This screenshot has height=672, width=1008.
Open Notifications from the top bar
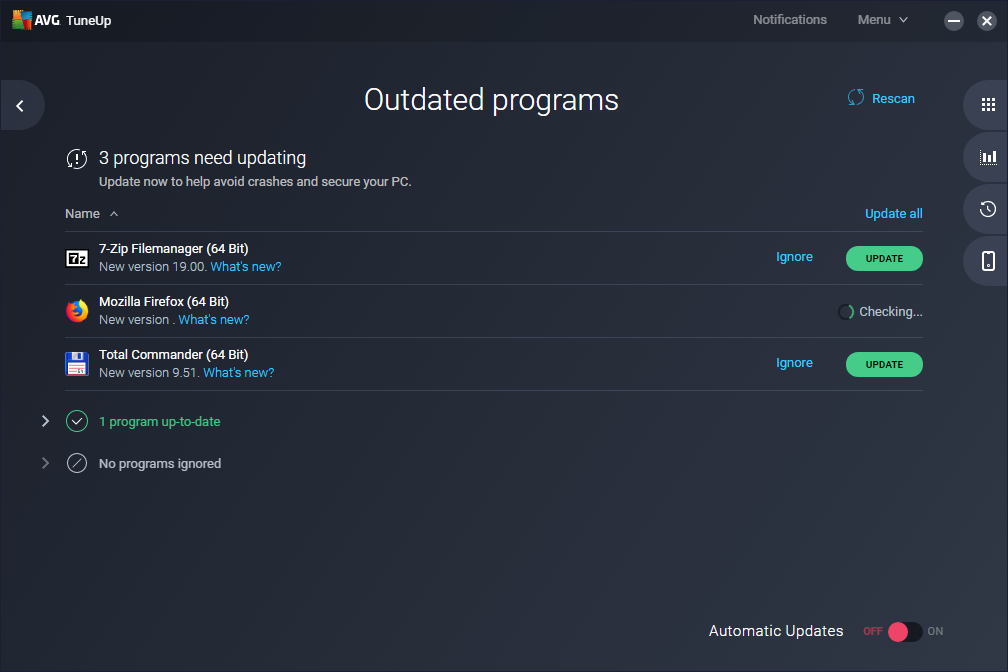coord(790,19)
